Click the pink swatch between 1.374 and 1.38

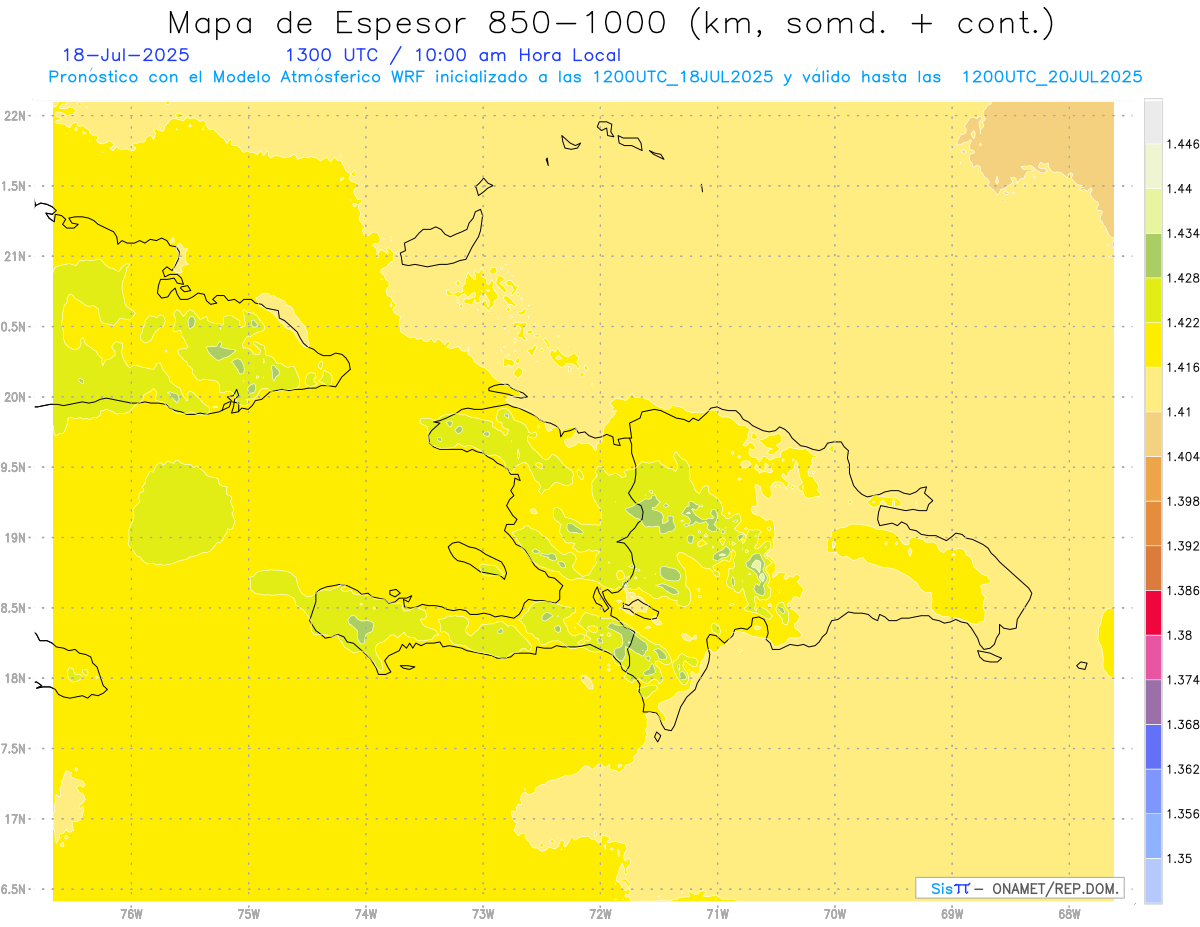coord(1153,657)
